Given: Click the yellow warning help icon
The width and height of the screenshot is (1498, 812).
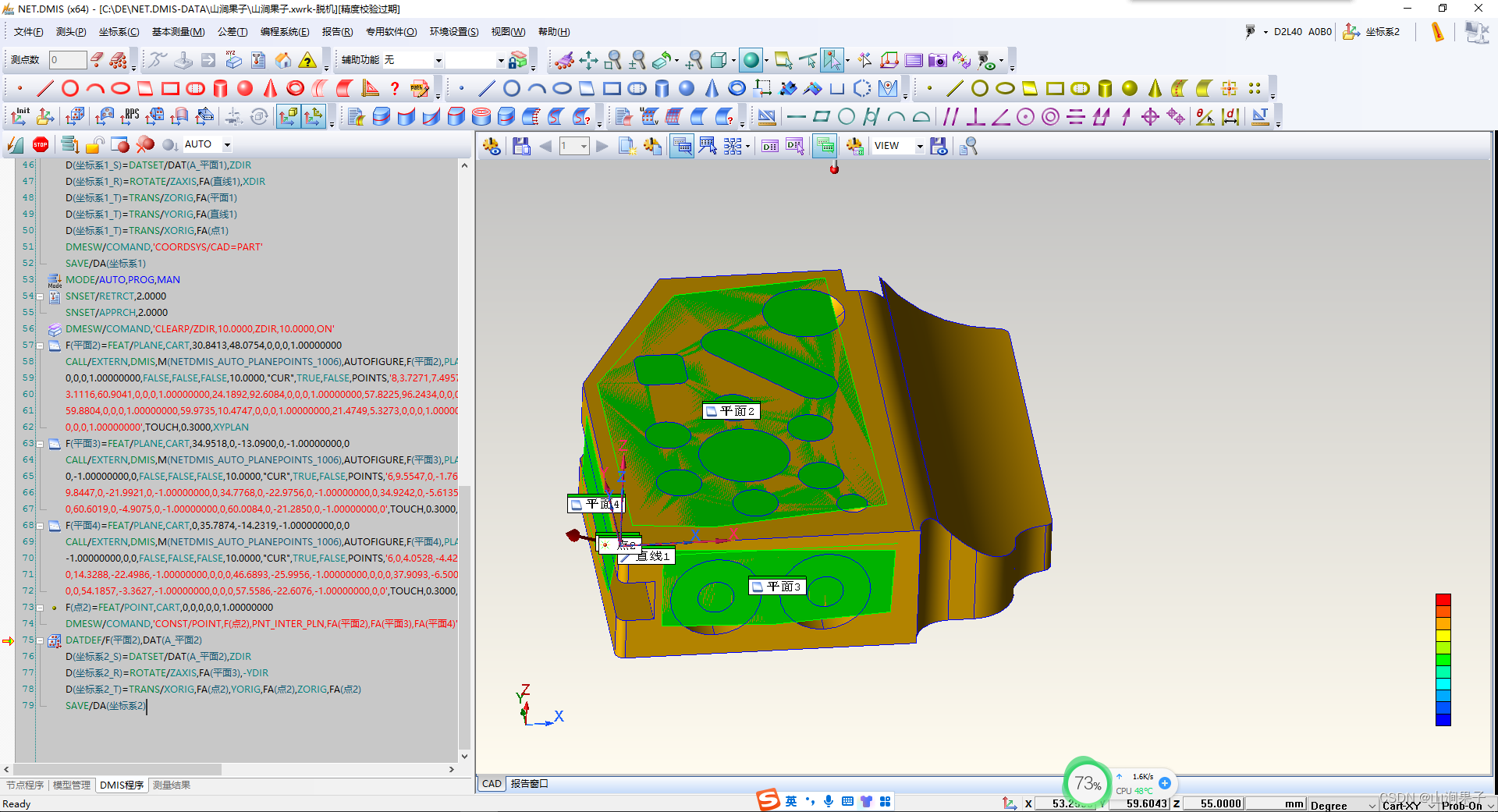Looking at the screenshot, I should pyautogui.click(x=308, y=60).
